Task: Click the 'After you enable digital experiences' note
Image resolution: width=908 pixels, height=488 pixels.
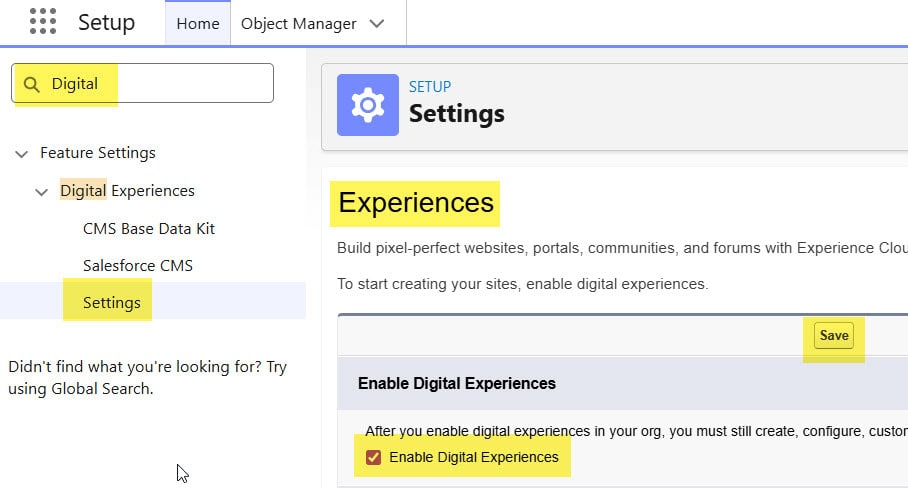Action: click(636, 431)
